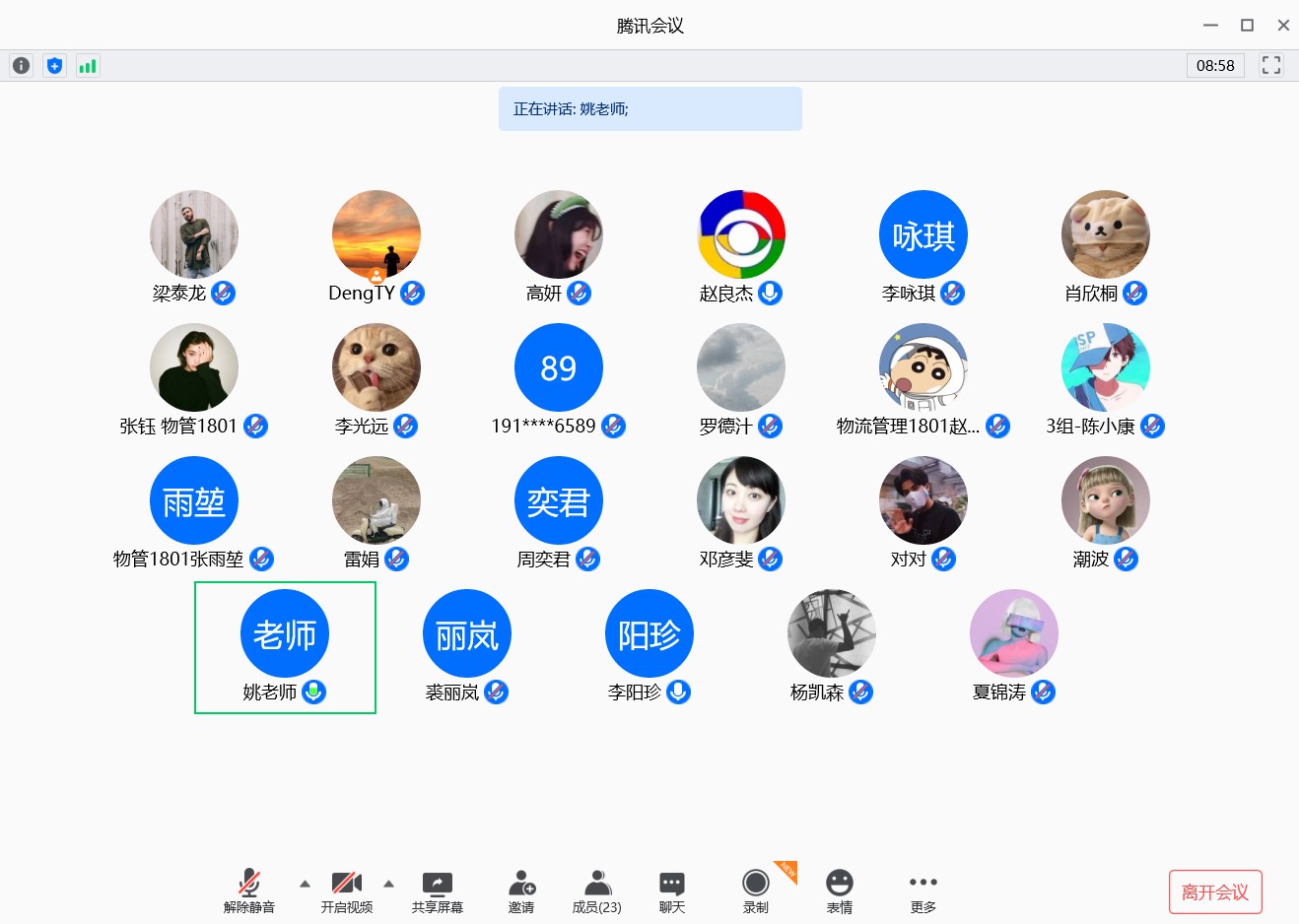Select the blue 阳珍 avatar circle

click(649, 633)
